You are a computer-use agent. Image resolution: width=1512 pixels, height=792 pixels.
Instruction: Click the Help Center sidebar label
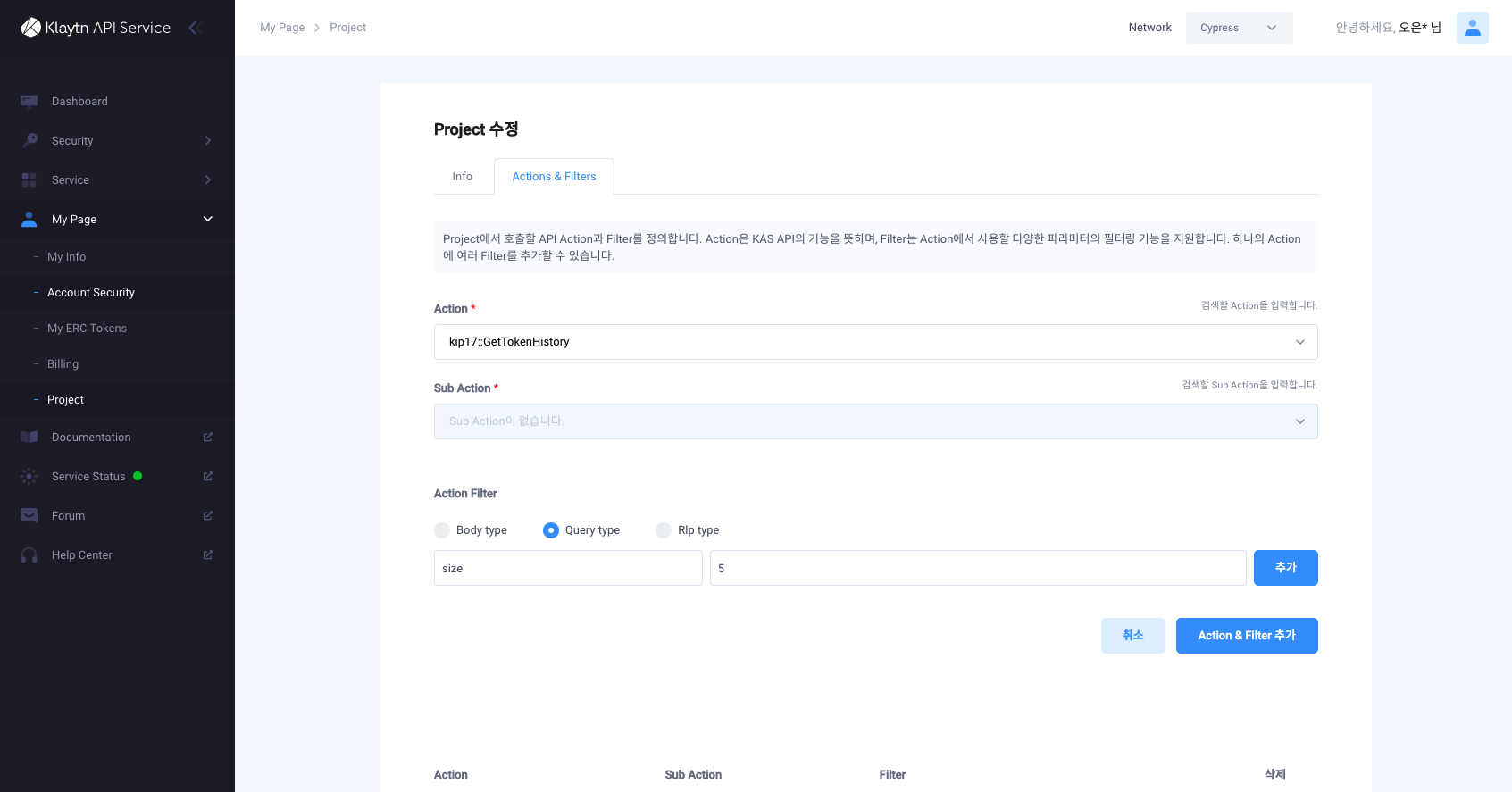[x=82, y=555]
